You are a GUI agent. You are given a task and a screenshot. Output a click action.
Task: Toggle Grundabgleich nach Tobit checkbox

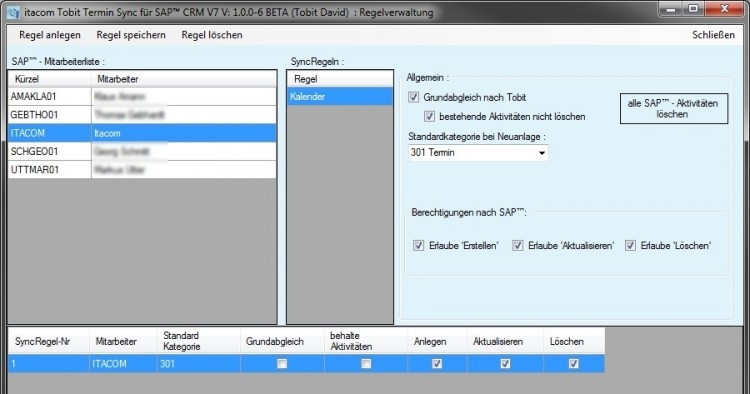coord(413,98)
